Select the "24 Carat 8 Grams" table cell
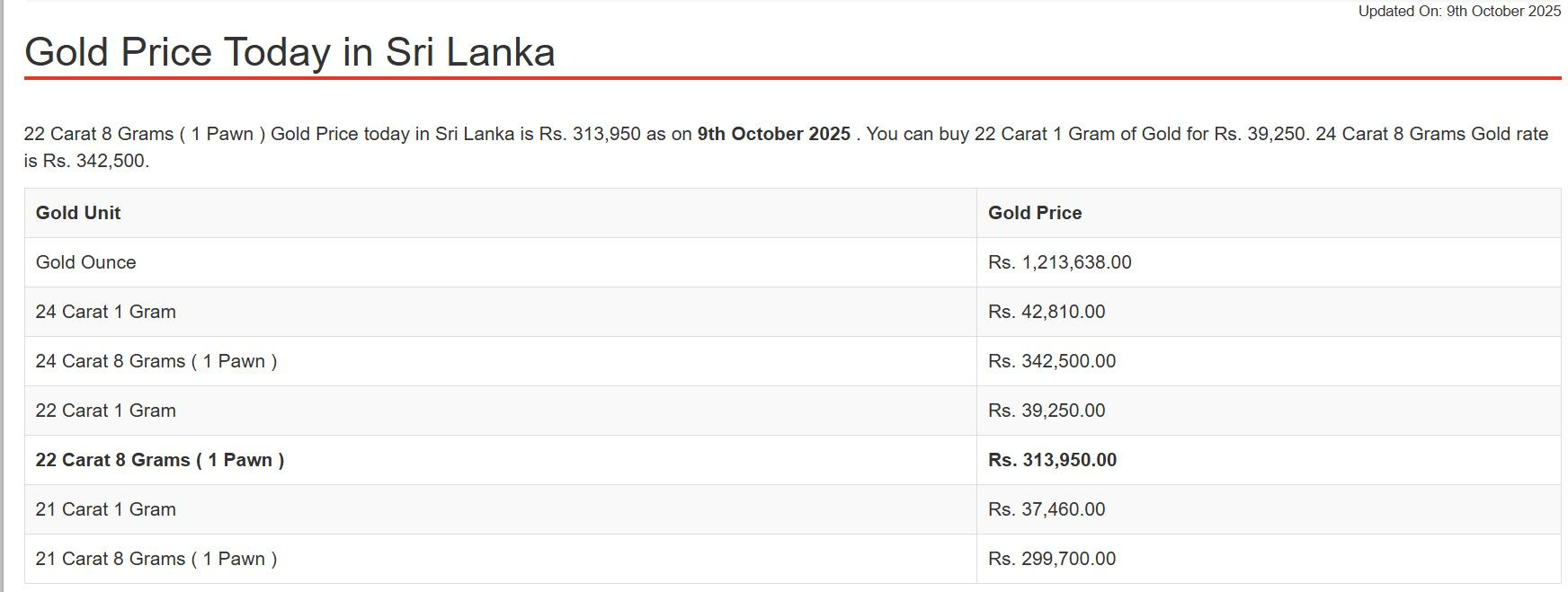 (x=156, y=361)
